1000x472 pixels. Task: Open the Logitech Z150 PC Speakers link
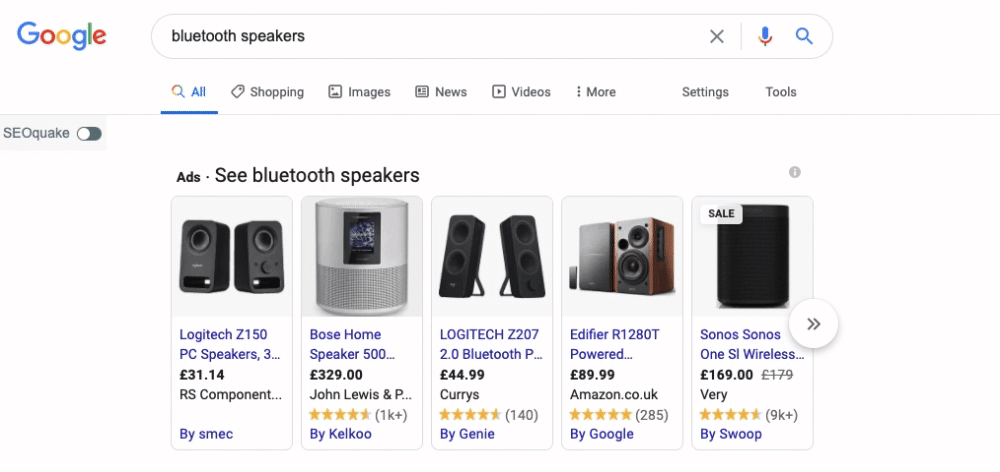231,344
